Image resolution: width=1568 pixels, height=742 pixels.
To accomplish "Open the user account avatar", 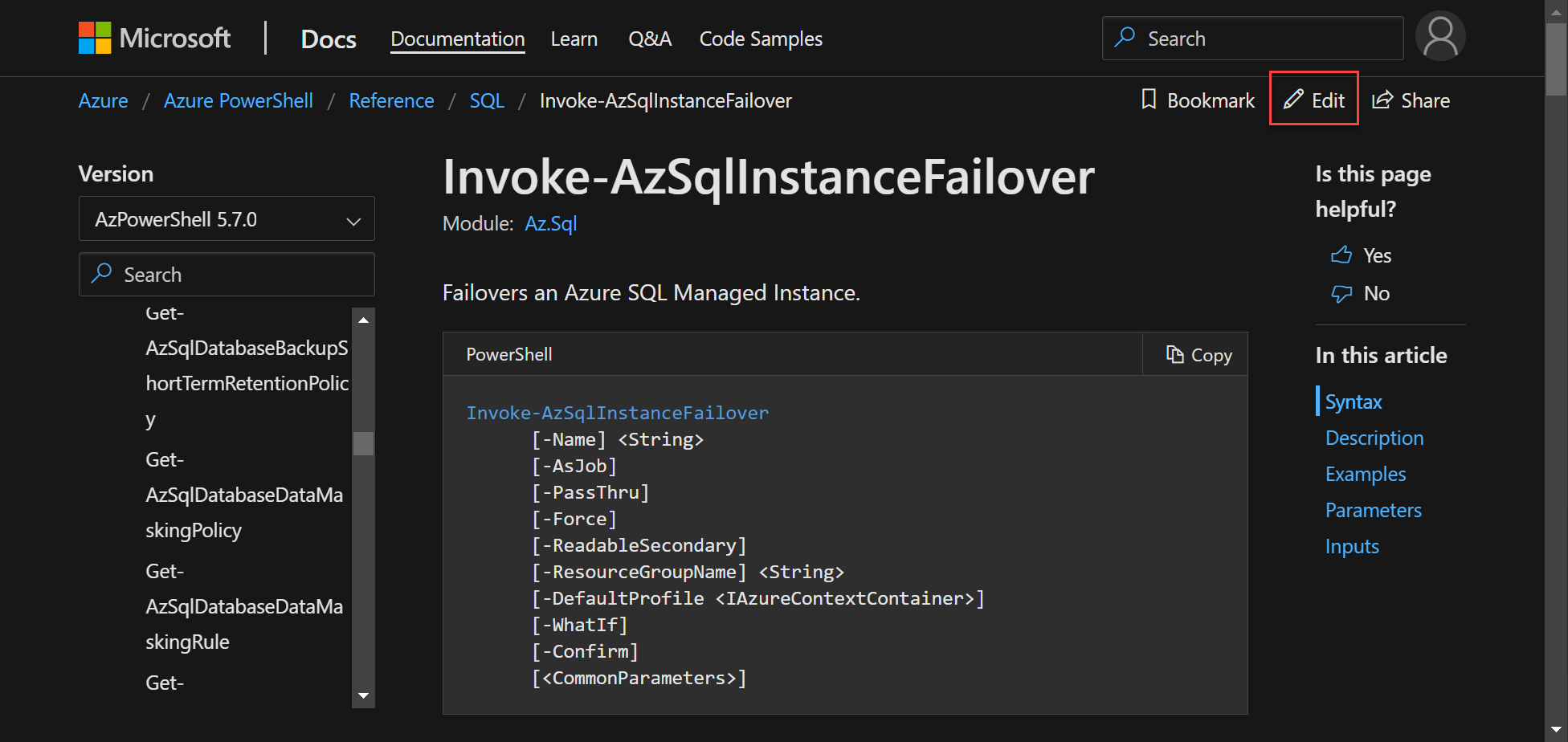I will pyautogui.click(x=1440, y=36).
